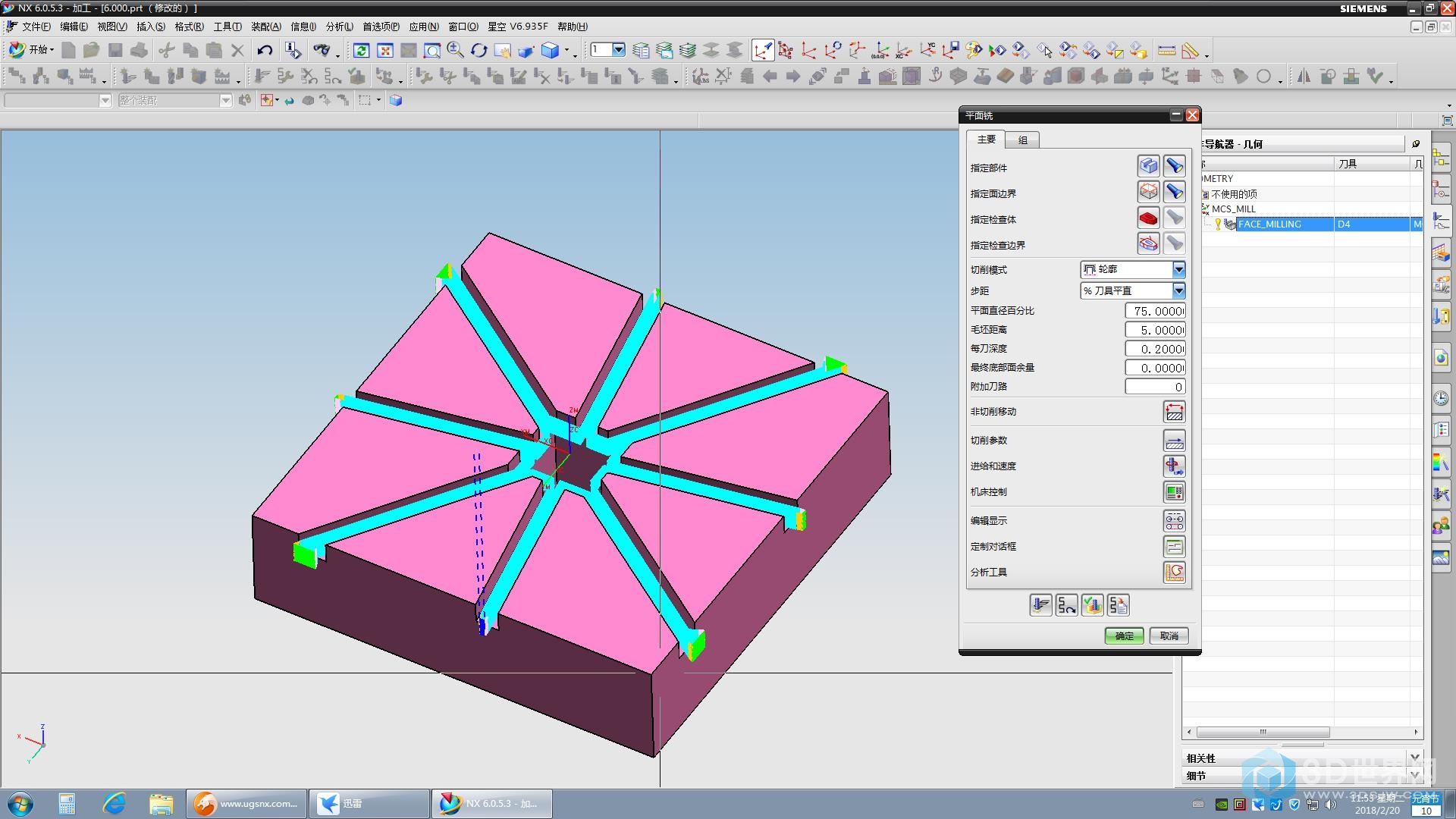Open the 分析(L) menu
The height and width of the screenshot is (819, 1456).
[339, 27]
